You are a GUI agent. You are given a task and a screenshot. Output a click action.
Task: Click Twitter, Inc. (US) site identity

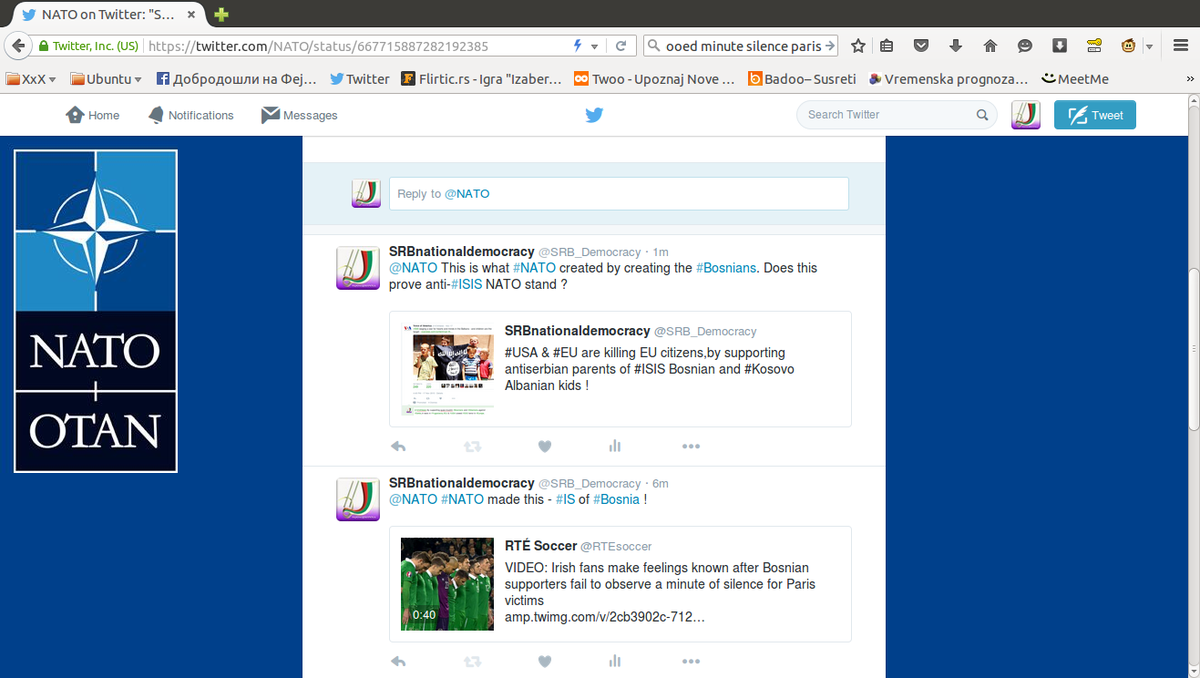[x=88, y=46]
